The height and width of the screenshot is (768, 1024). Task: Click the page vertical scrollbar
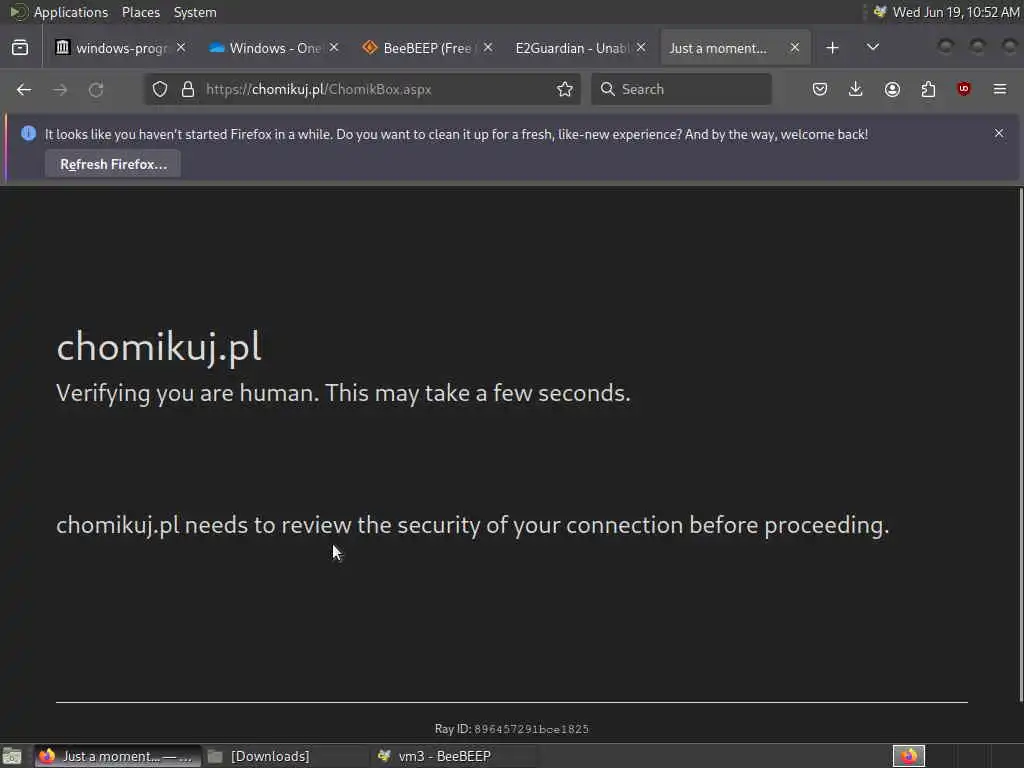[x=1020, y=444]
